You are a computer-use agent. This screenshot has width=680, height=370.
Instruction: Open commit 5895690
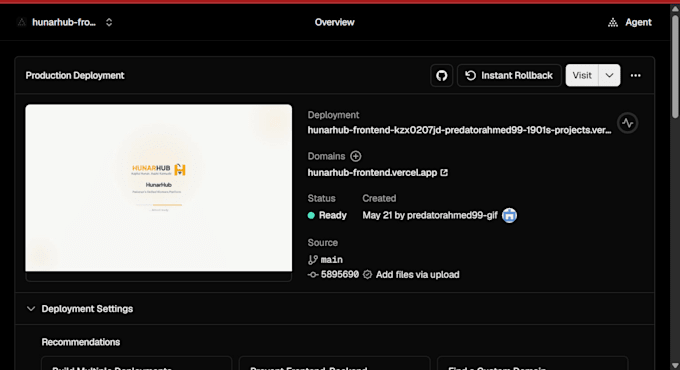pos(340,275)
